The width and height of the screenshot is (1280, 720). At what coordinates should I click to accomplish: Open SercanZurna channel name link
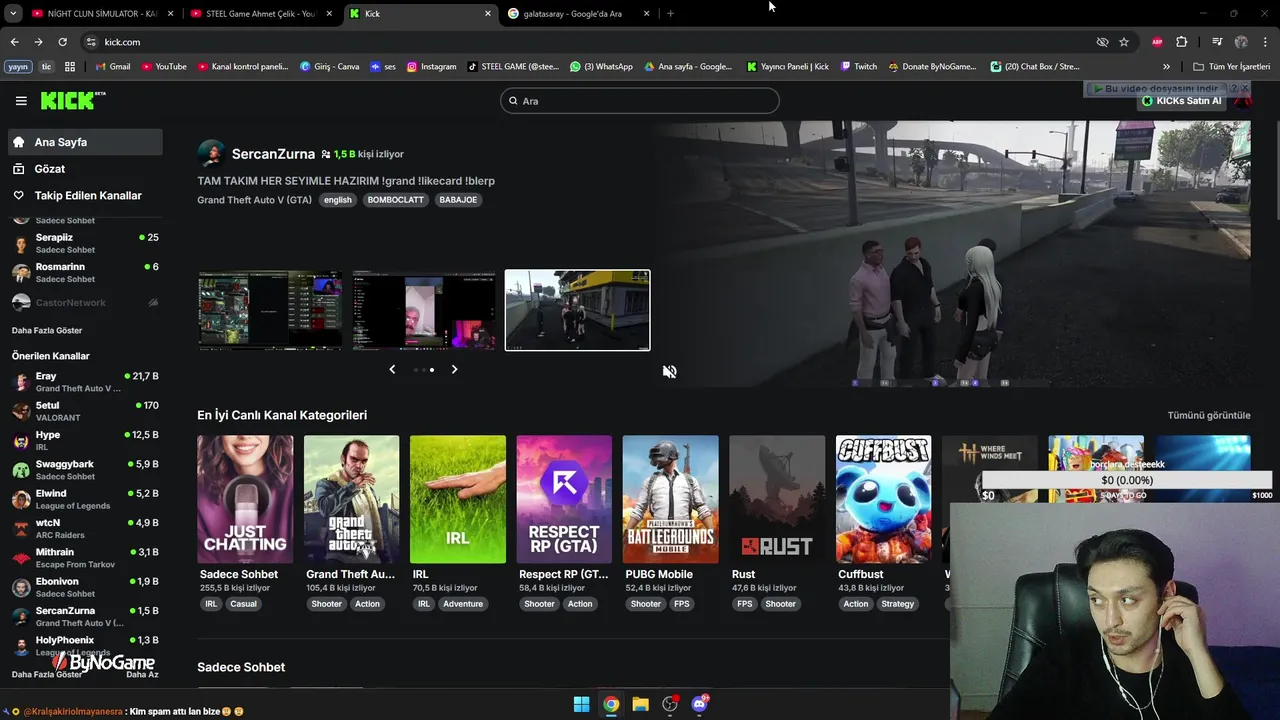point(273,154)
